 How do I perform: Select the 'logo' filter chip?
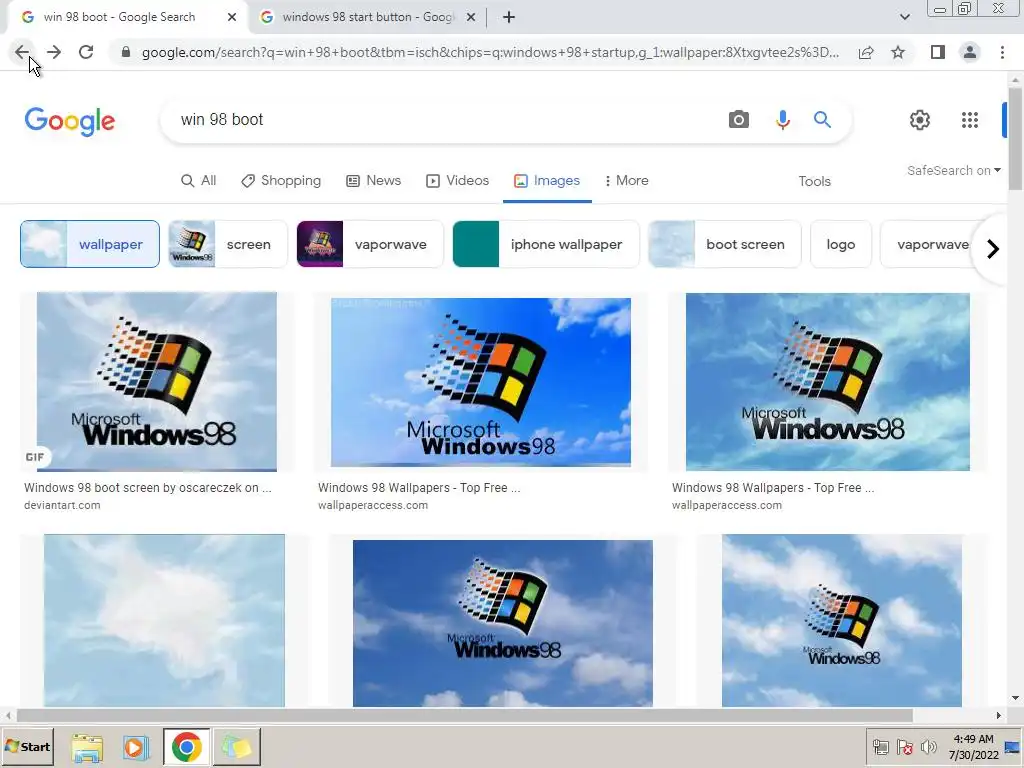coord(841,244)
